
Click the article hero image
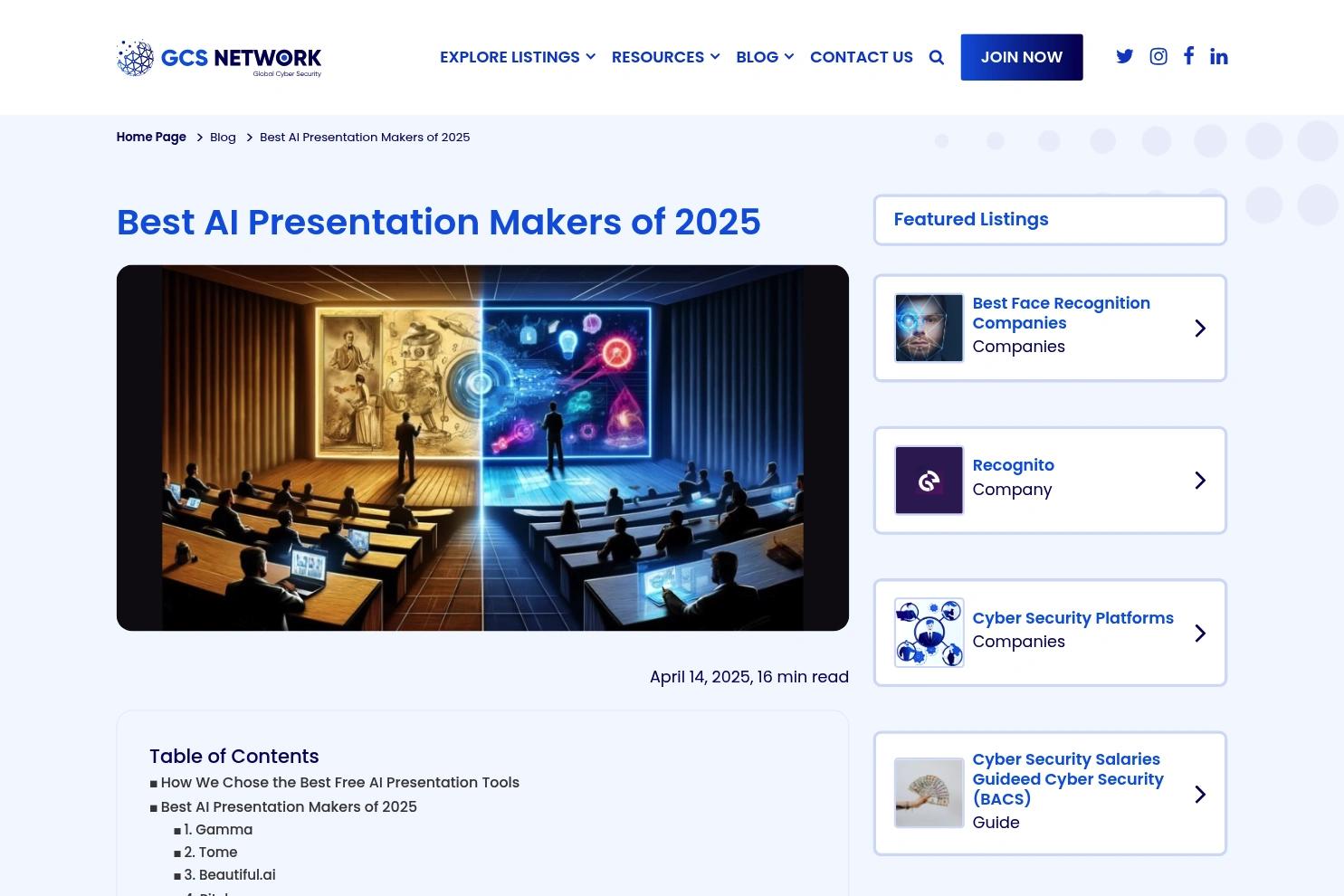point(482,447)
